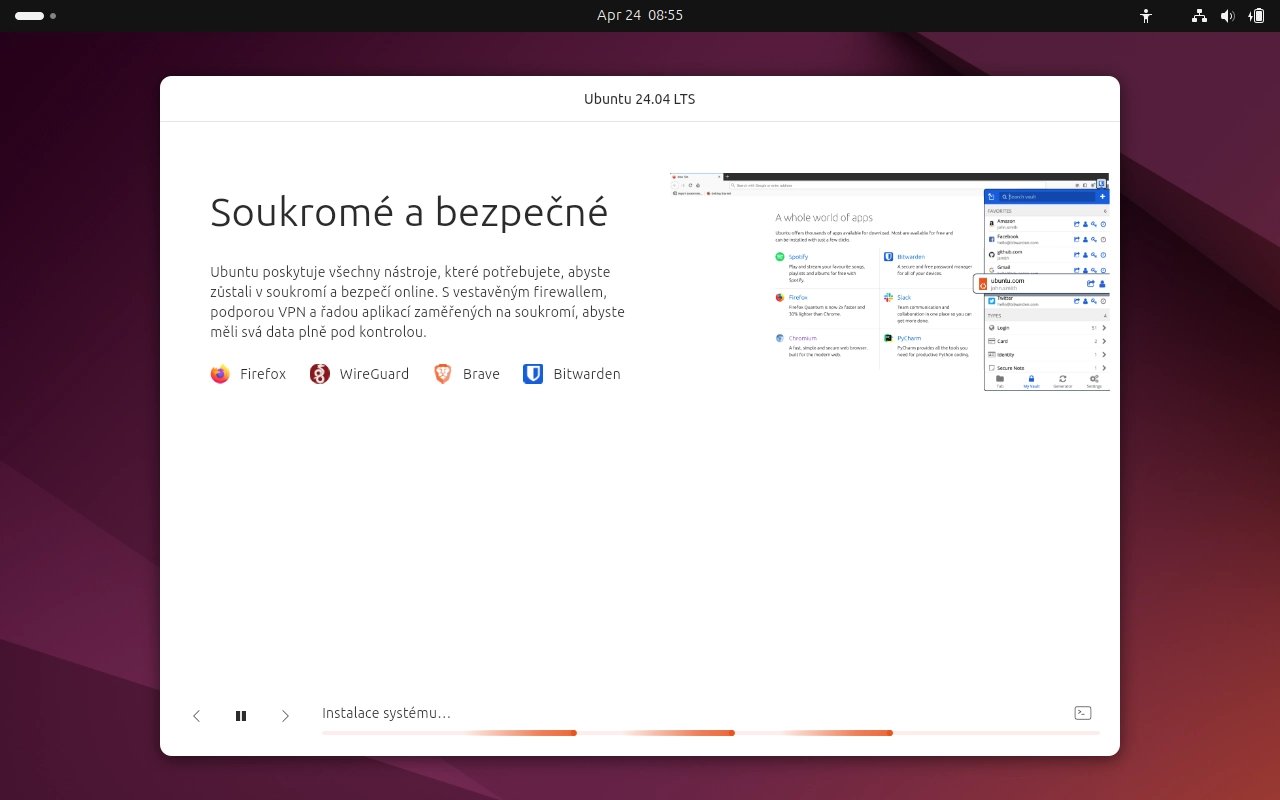Viewport: 1280px width, 800px height.
Task: Open the volume speaker icon in top bar
Action: pyautogui.click(x=1227, y=16)
